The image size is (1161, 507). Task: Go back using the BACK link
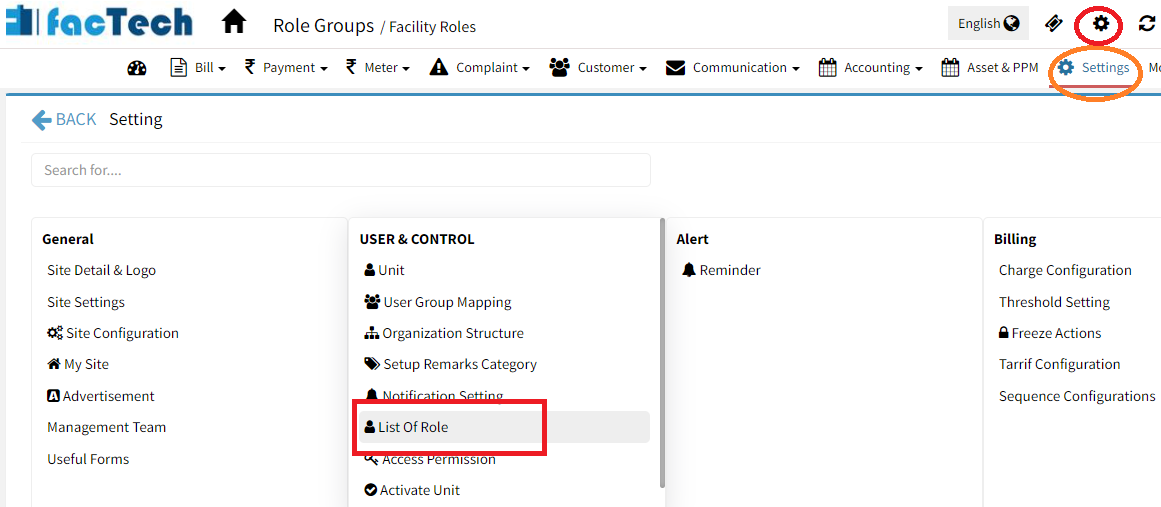coord(64,120)
